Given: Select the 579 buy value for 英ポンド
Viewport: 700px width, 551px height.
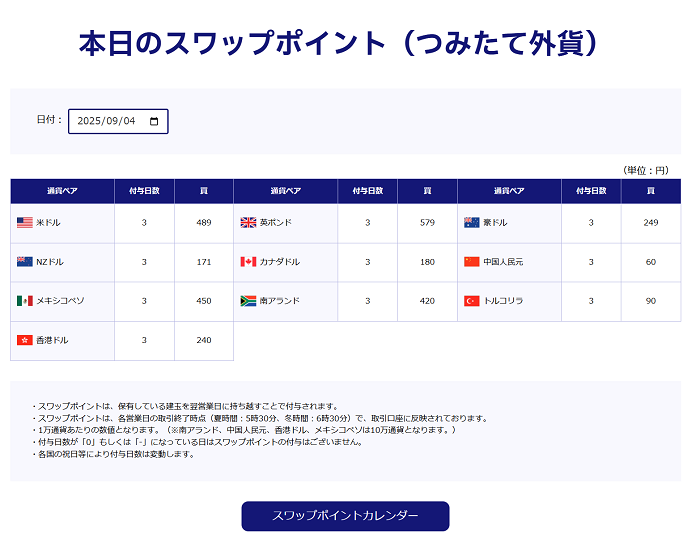Looking at the screenshot, I should click(427, 223).
